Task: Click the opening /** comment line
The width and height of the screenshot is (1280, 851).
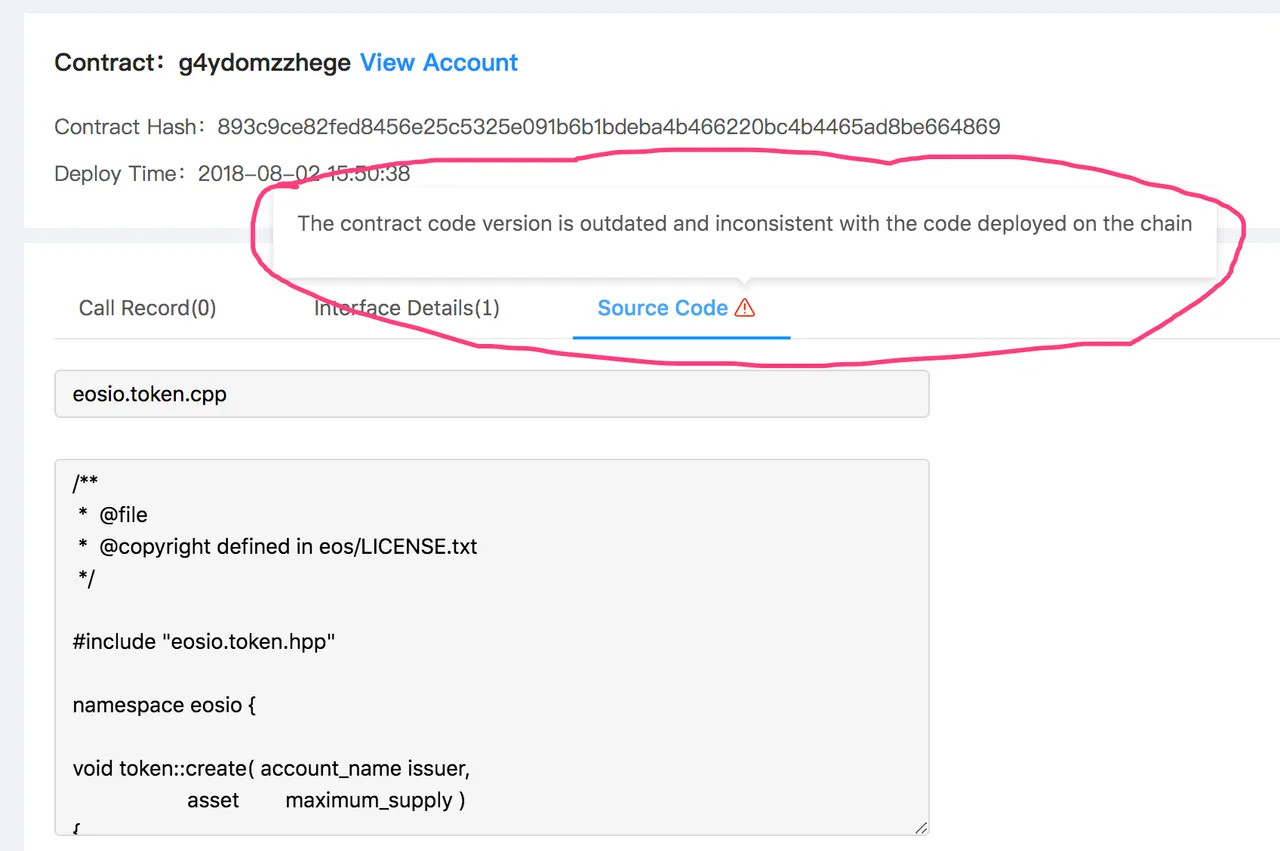Action: (x=85, y=484)
